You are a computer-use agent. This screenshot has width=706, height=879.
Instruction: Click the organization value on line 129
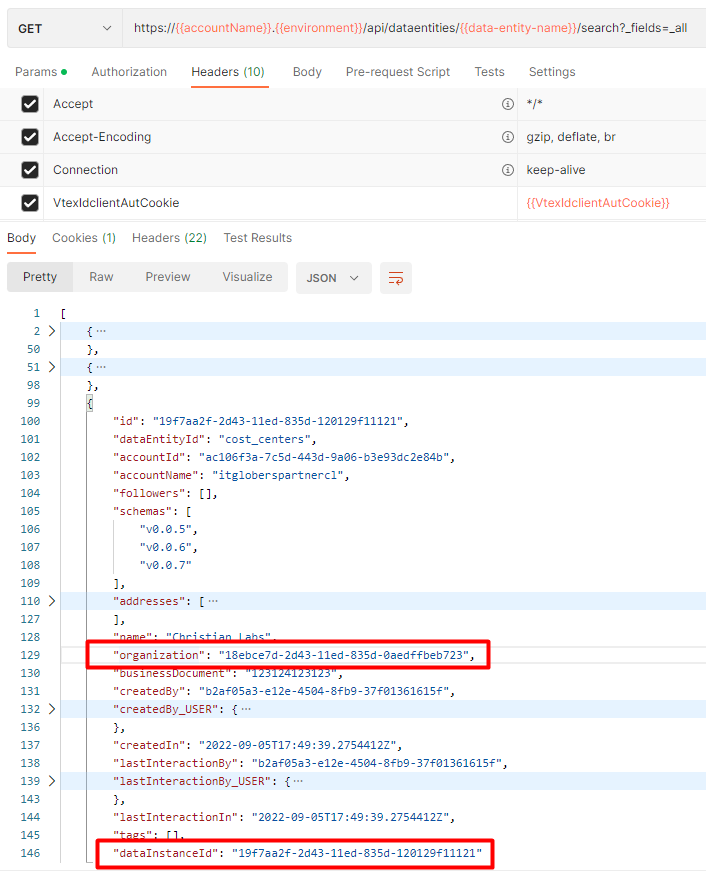344,655
